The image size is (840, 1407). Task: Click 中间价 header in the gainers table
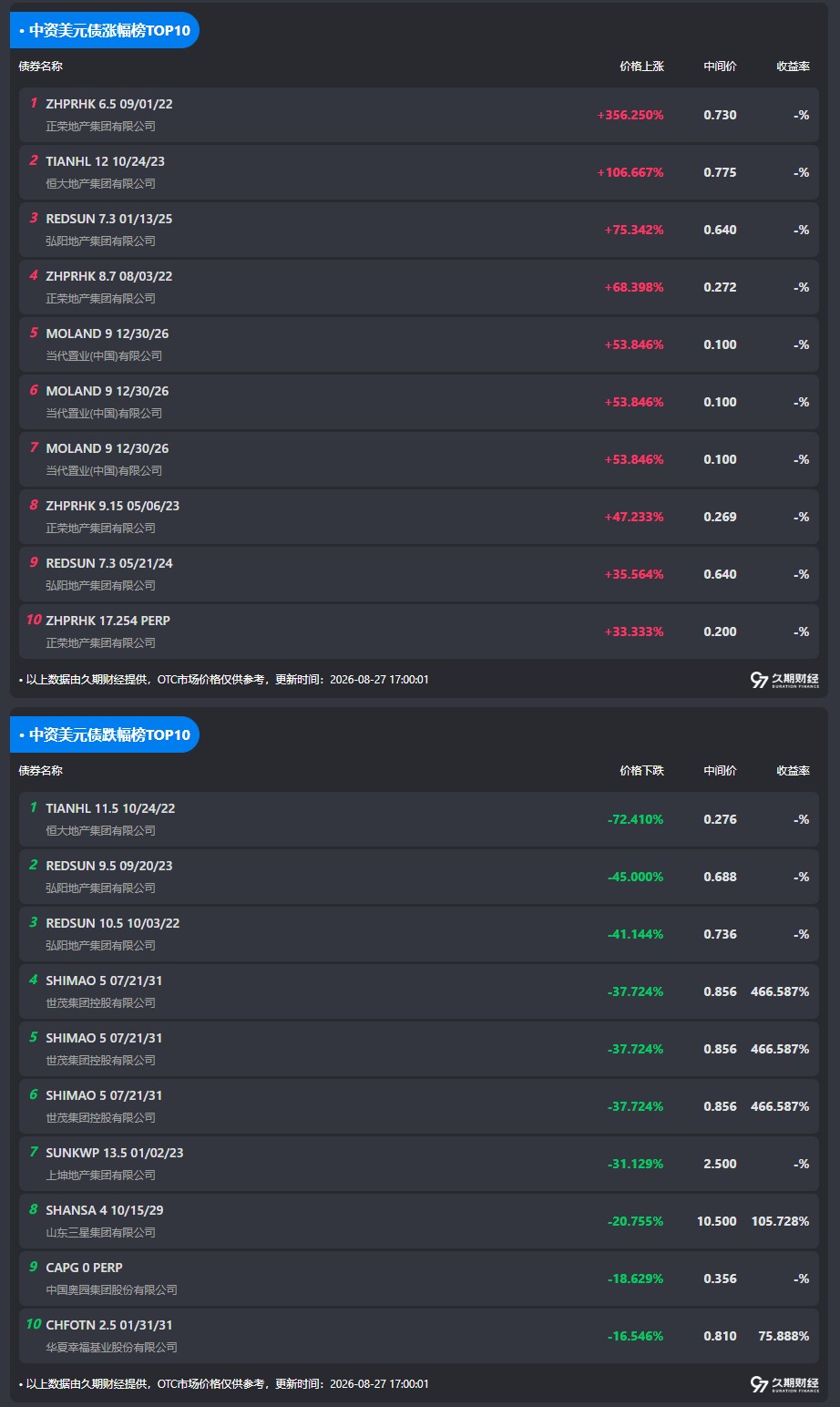[x=720, y=67]
